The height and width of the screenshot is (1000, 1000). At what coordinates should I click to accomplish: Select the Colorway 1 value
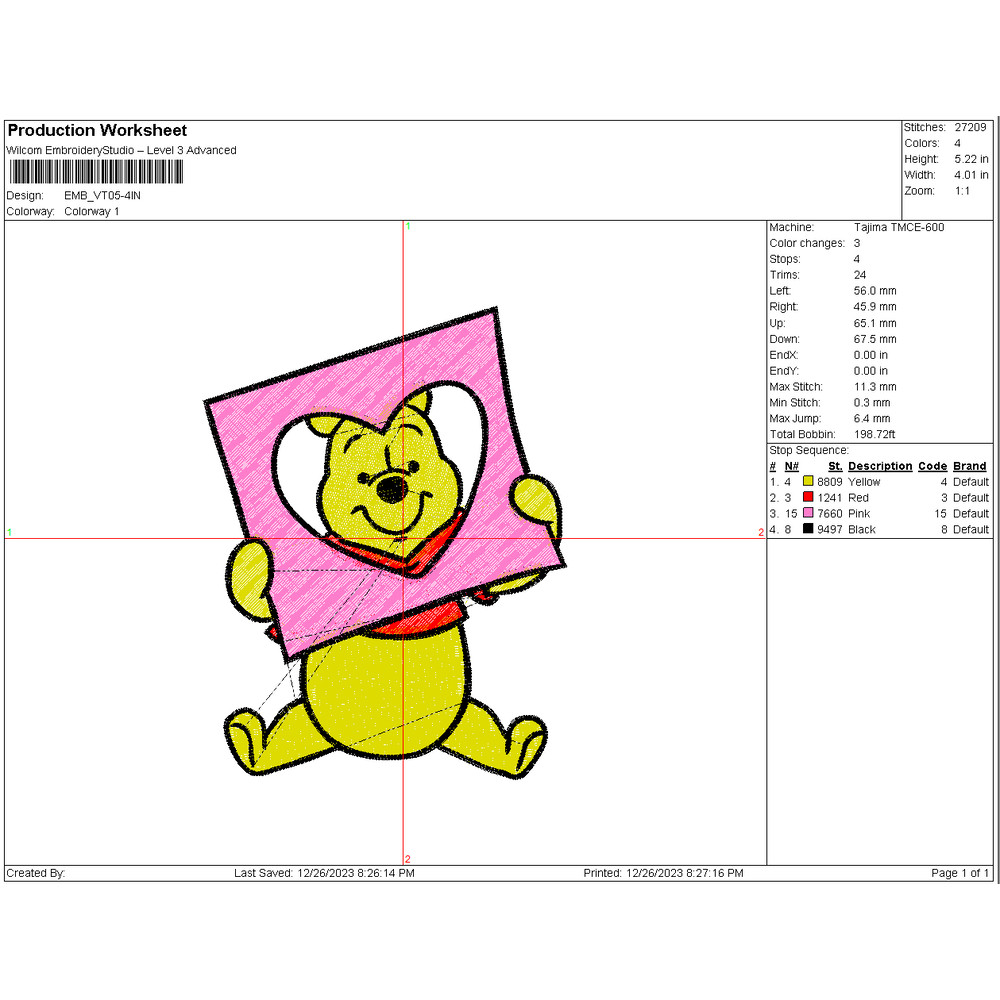click(x=92, y=211)
